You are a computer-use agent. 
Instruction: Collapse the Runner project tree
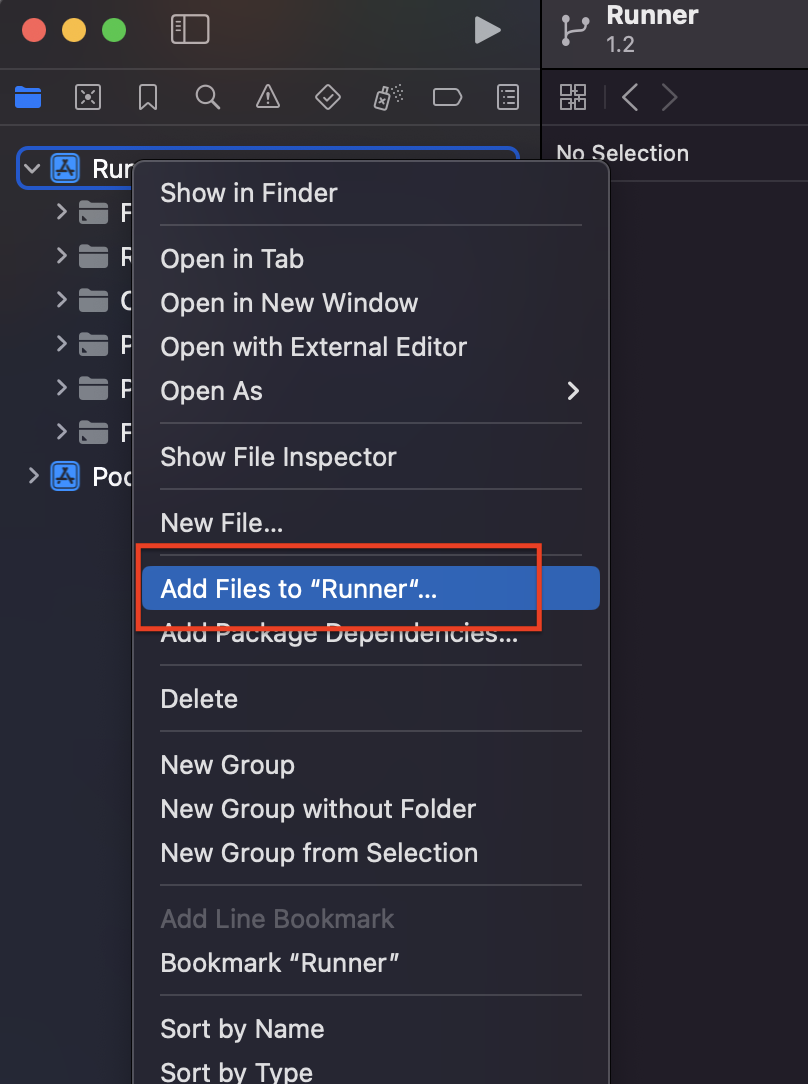pyautogui.click(x=32, y=168)
